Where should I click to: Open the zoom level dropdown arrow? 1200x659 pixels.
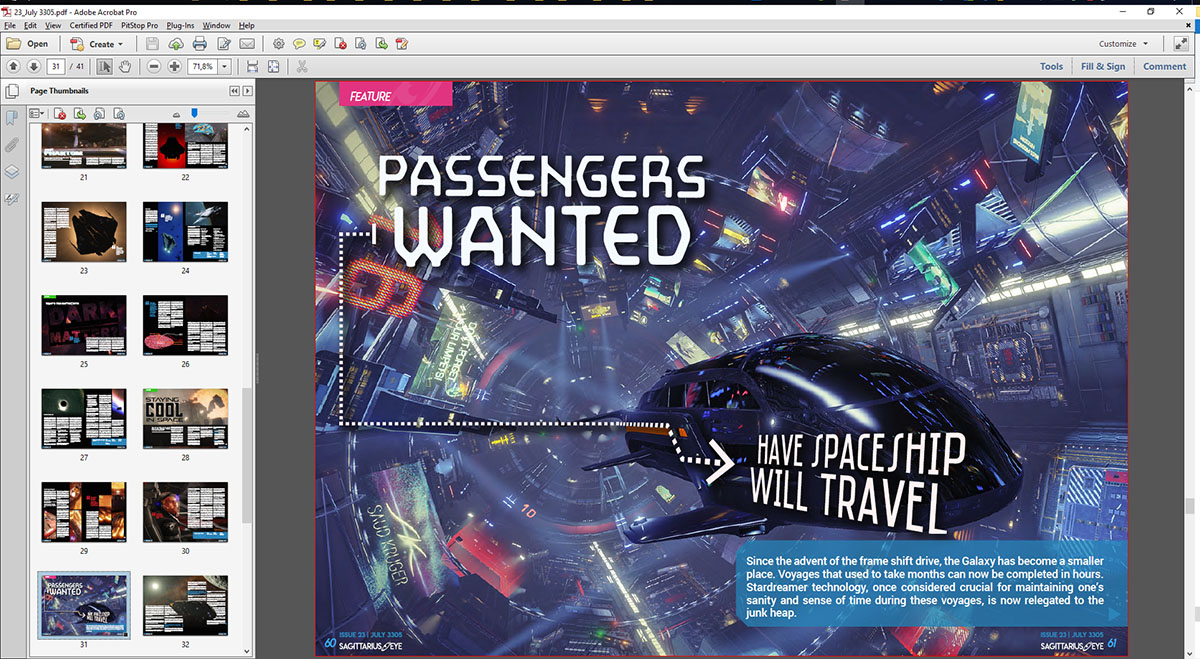pyautogui.click(x=225, y=67)
